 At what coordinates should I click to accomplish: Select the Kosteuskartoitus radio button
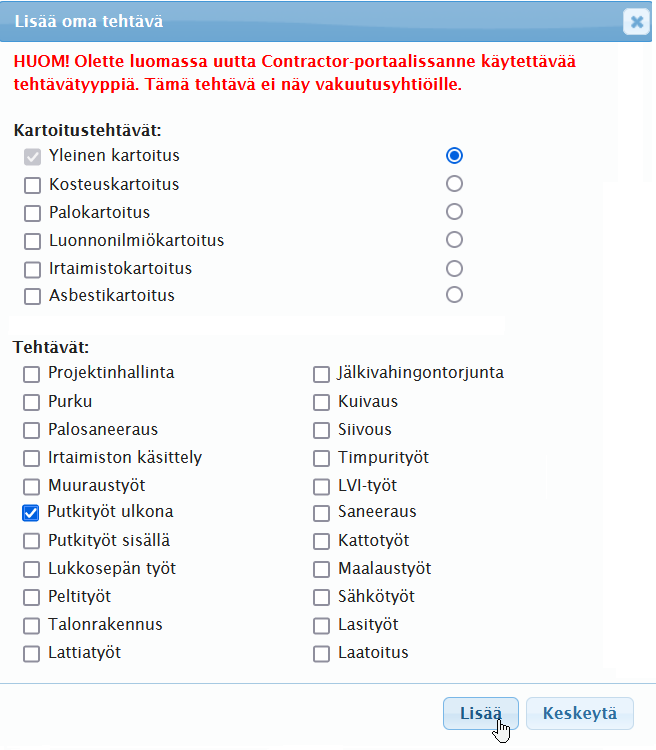point(455,184)
